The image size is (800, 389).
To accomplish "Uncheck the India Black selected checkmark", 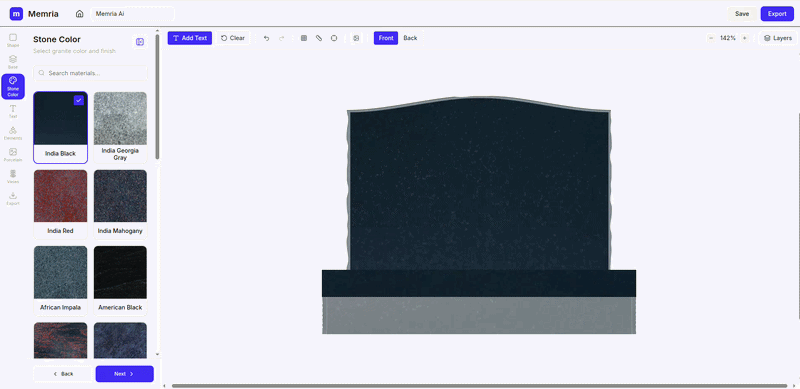I will [x=79, y=101].
